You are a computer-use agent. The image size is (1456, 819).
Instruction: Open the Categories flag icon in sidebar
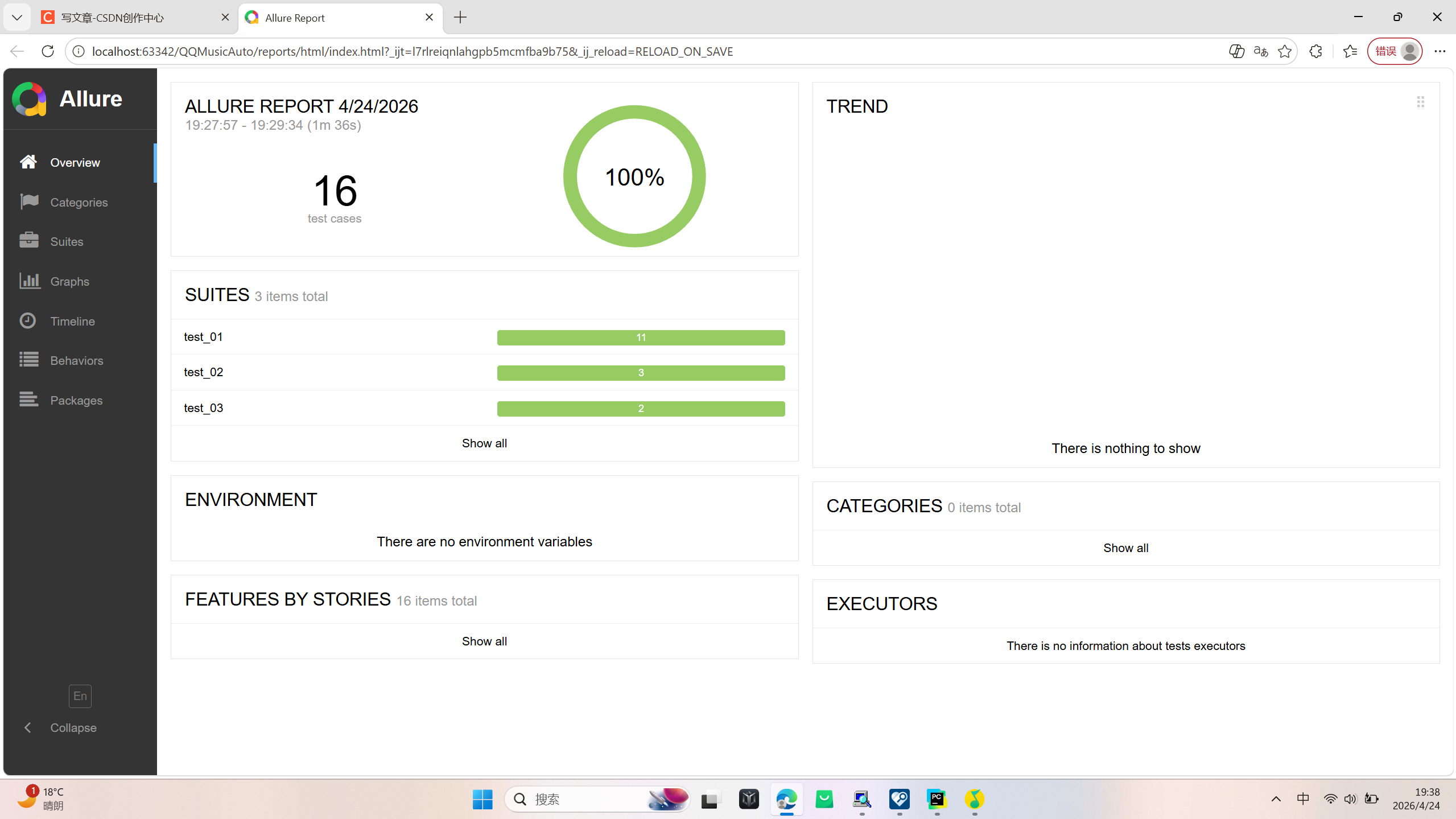coord(28,202)
